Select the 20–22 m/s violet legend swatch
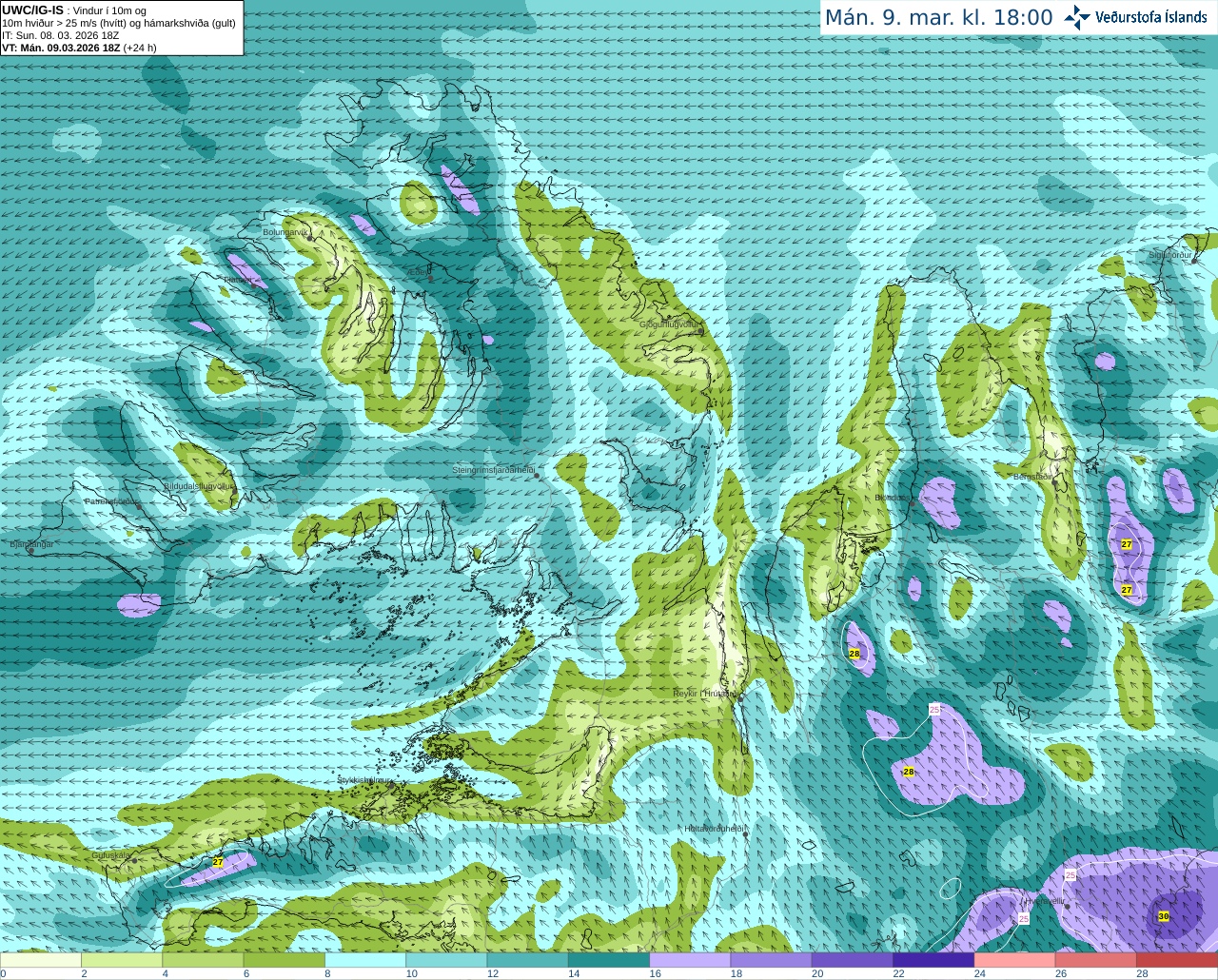This screenshot has height=980, width=1218. 853,960
